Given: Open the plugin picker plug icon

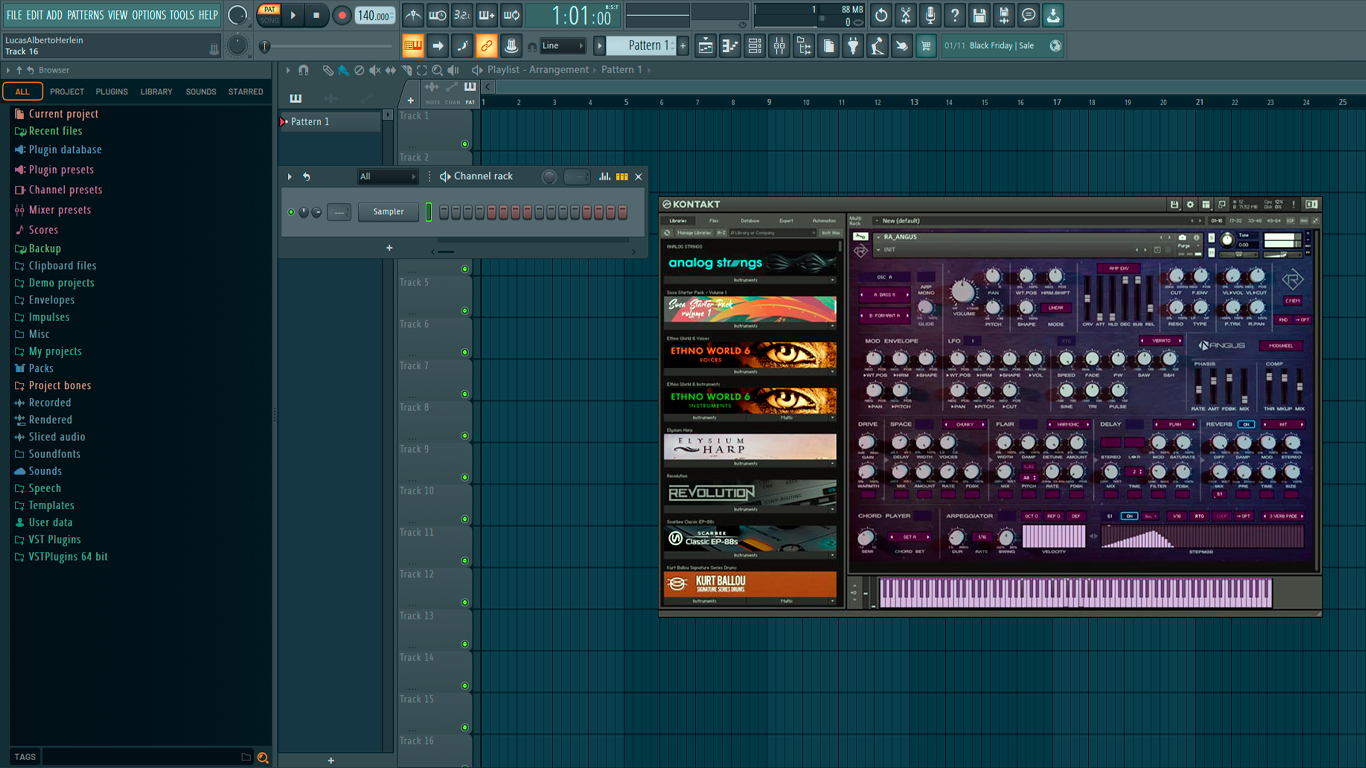Looking at the screenshot, I should coord(853,46).
